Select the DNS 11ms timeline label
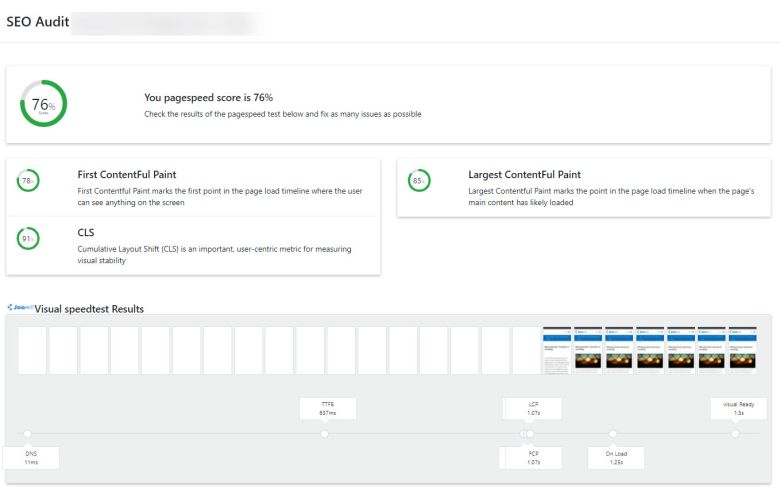Viewport: 780px width, 493px height. click(x=31, y=458)
